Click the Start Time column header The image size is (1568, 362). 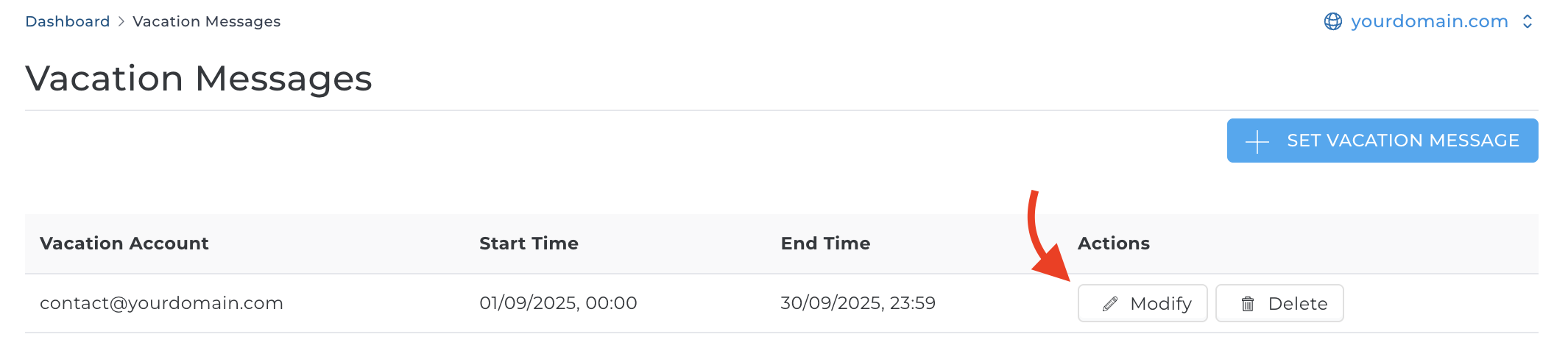(x=529, y=244)
